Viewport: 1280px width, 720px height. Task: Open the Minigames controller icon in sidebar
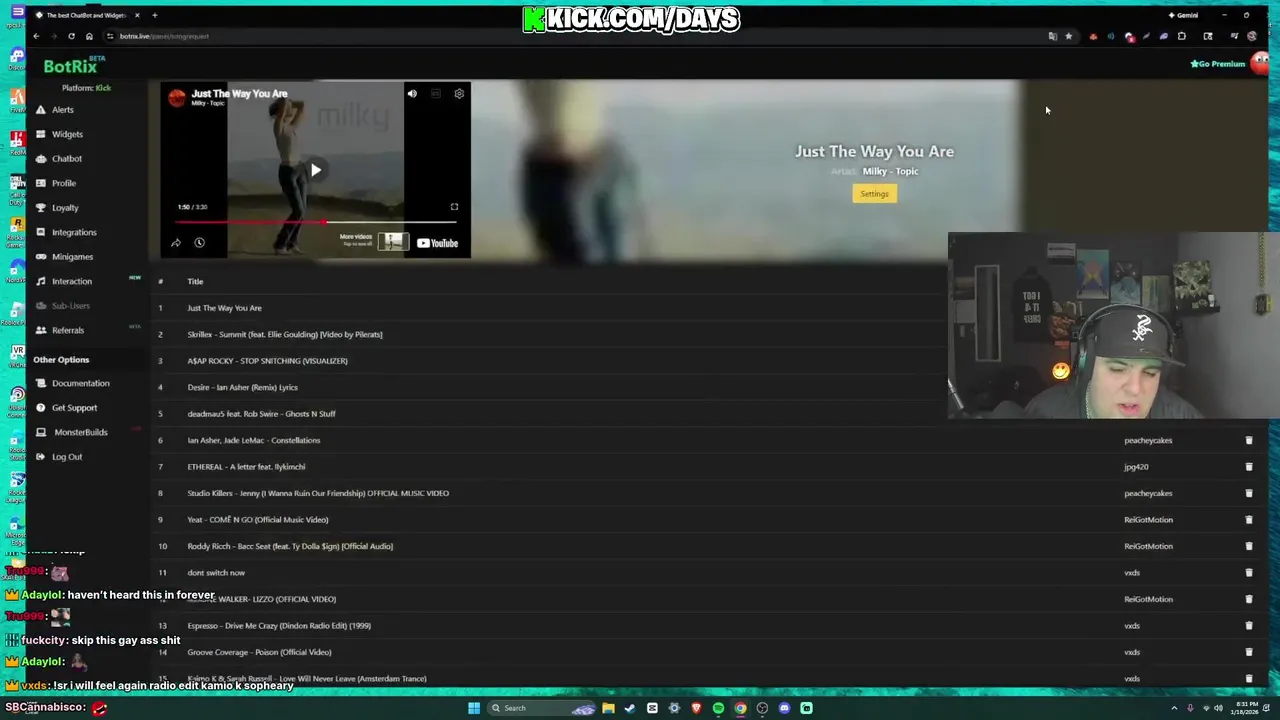(41, 257)
